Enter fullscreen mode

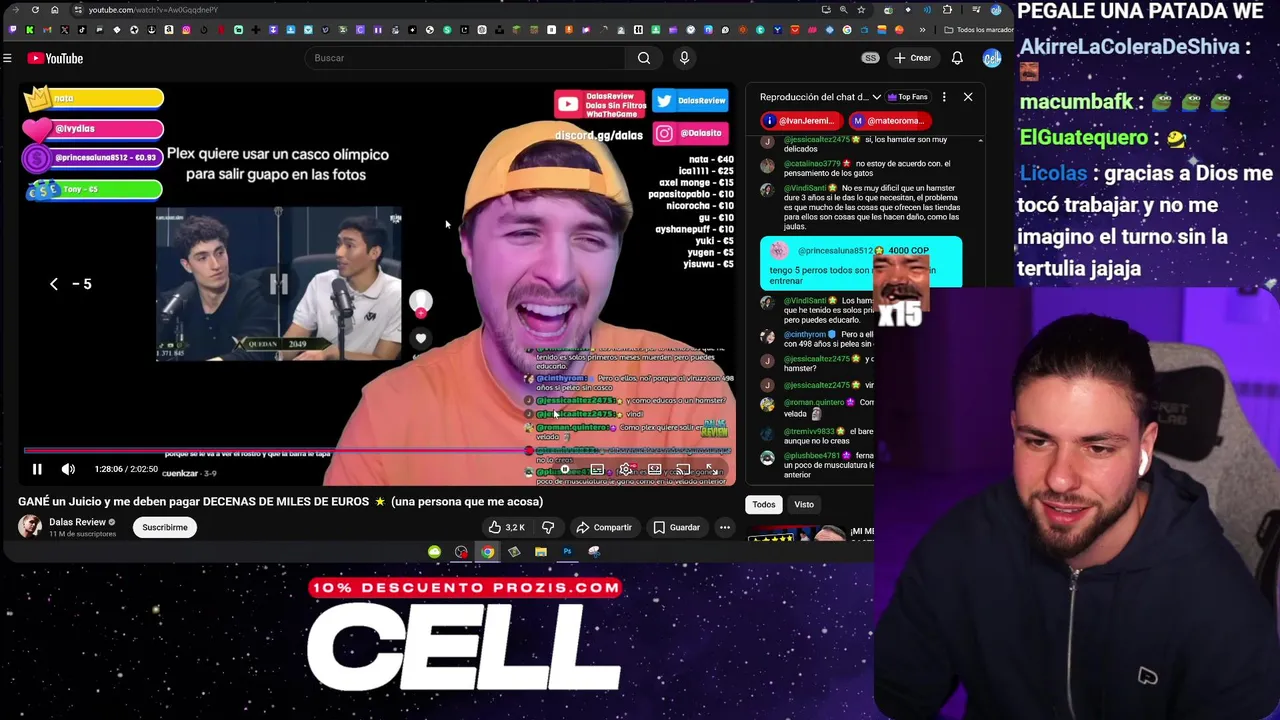coord(711,469)
